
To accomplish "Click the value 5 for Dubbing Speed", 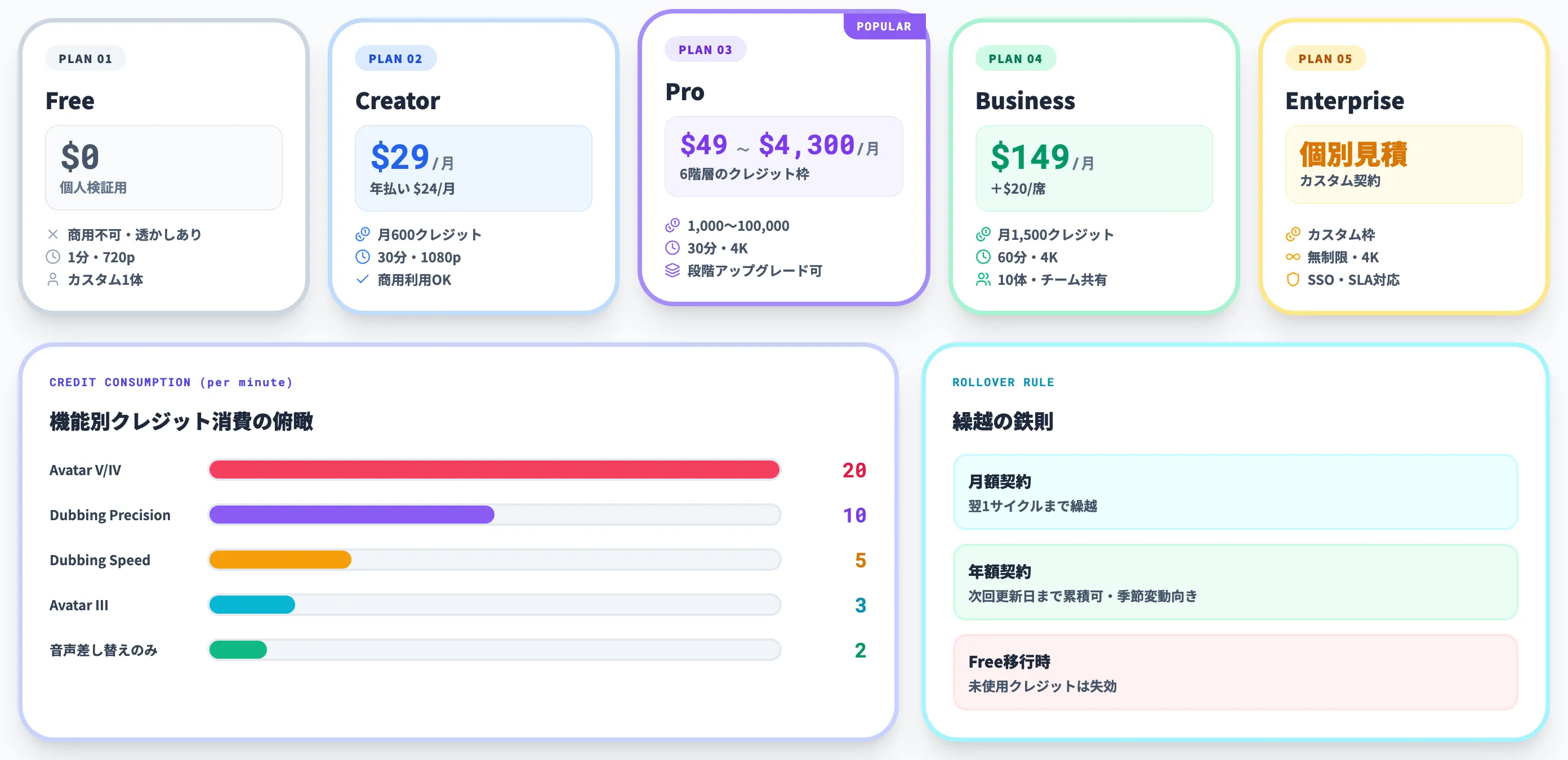I will 860,560.
